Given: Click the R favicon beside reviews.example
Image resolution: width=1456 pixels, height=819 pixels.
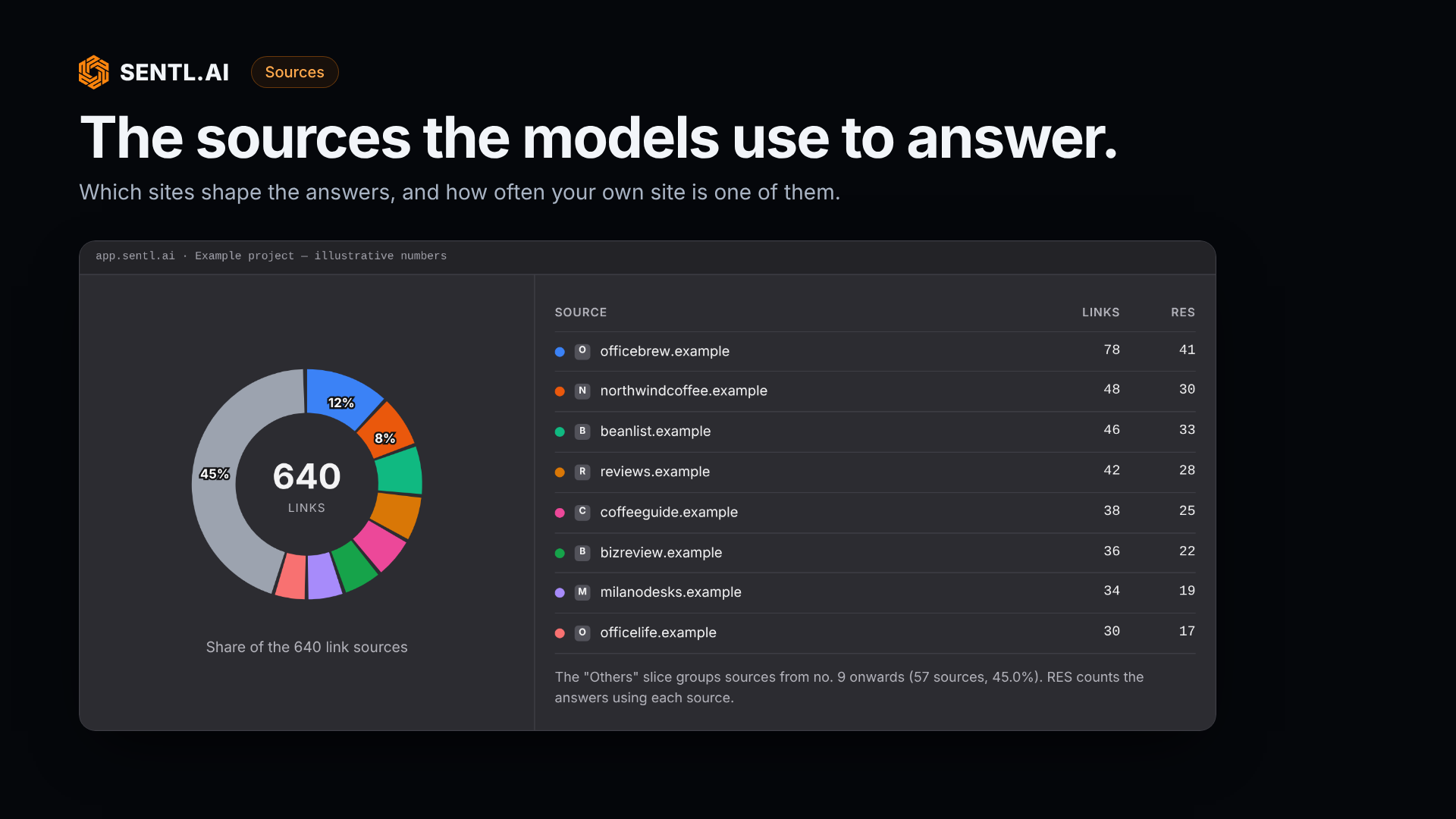Looking at the screenshot, I should (582, 472).
